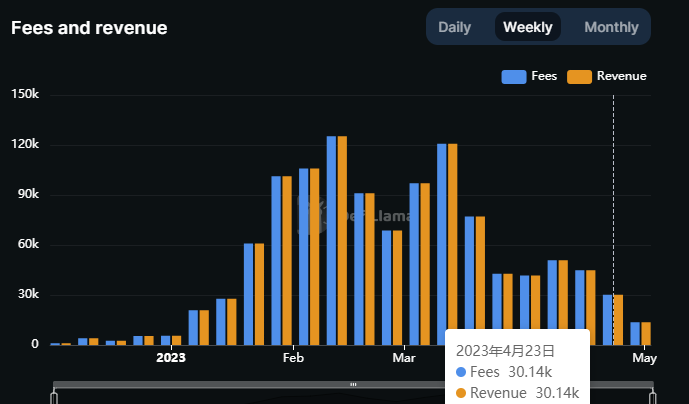Viewport: 689px width, 404px height.
Task: Click the center grip of zoom bar
Action: [x=353, y=385]
